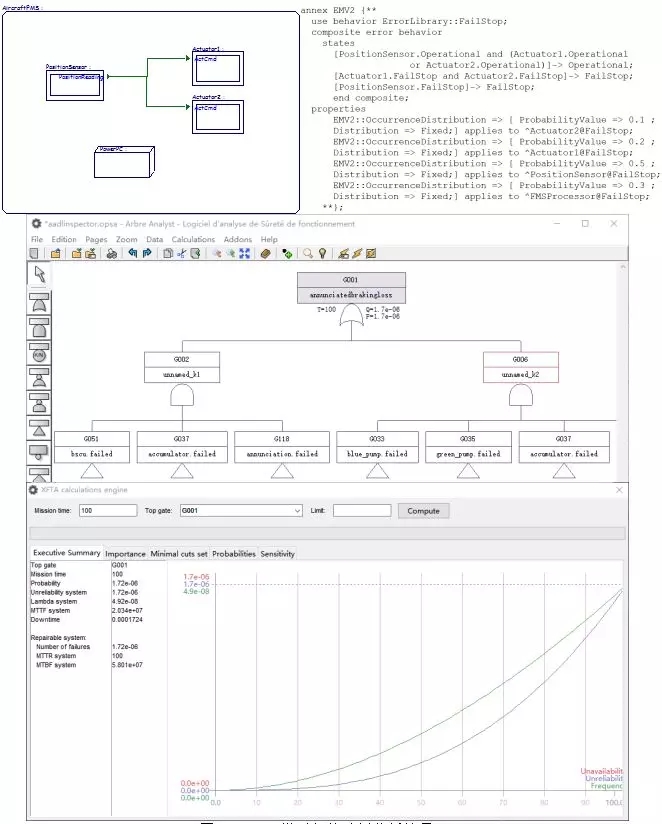Click the Redo blue arrow icon
Image resolution: width=662 pixels, height=824 pixels.
pos(147,254)
